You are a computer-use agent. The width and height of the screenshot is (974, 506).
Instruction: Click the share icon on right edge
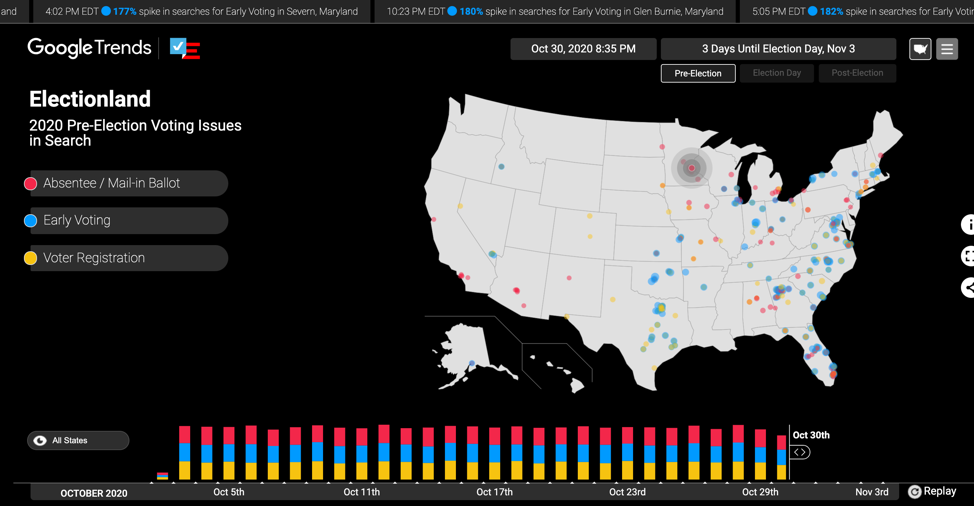click(968, 287)
